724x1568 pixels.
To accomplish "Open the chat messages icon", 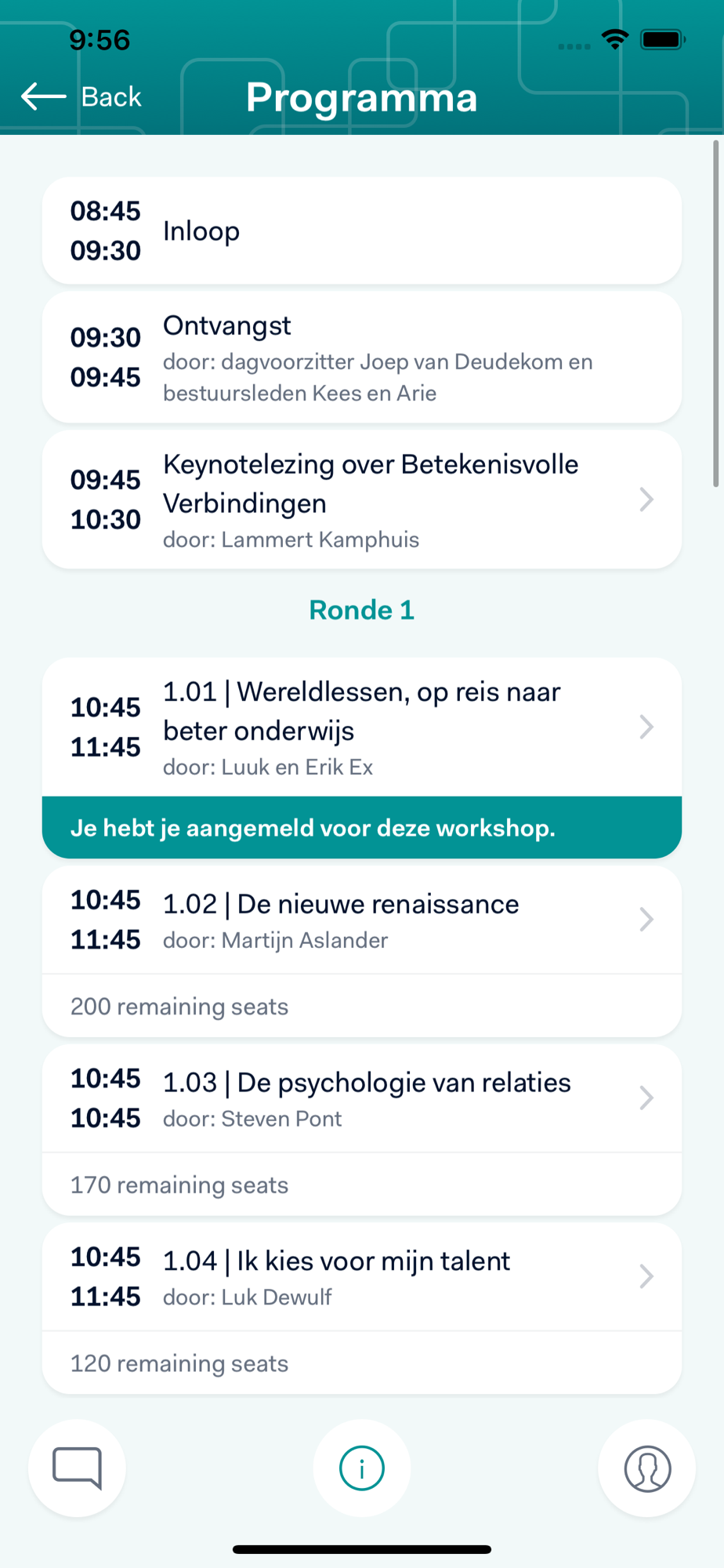I will (x=77, y=1468).
